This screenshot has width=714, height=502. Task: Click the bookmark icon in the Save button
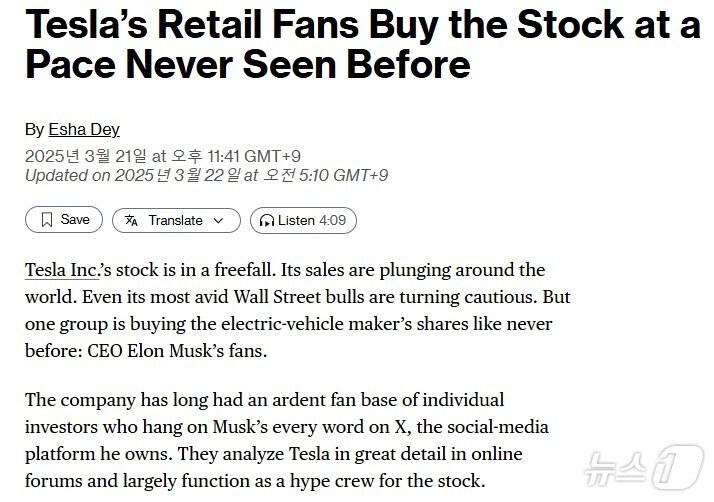pos(46,220)
